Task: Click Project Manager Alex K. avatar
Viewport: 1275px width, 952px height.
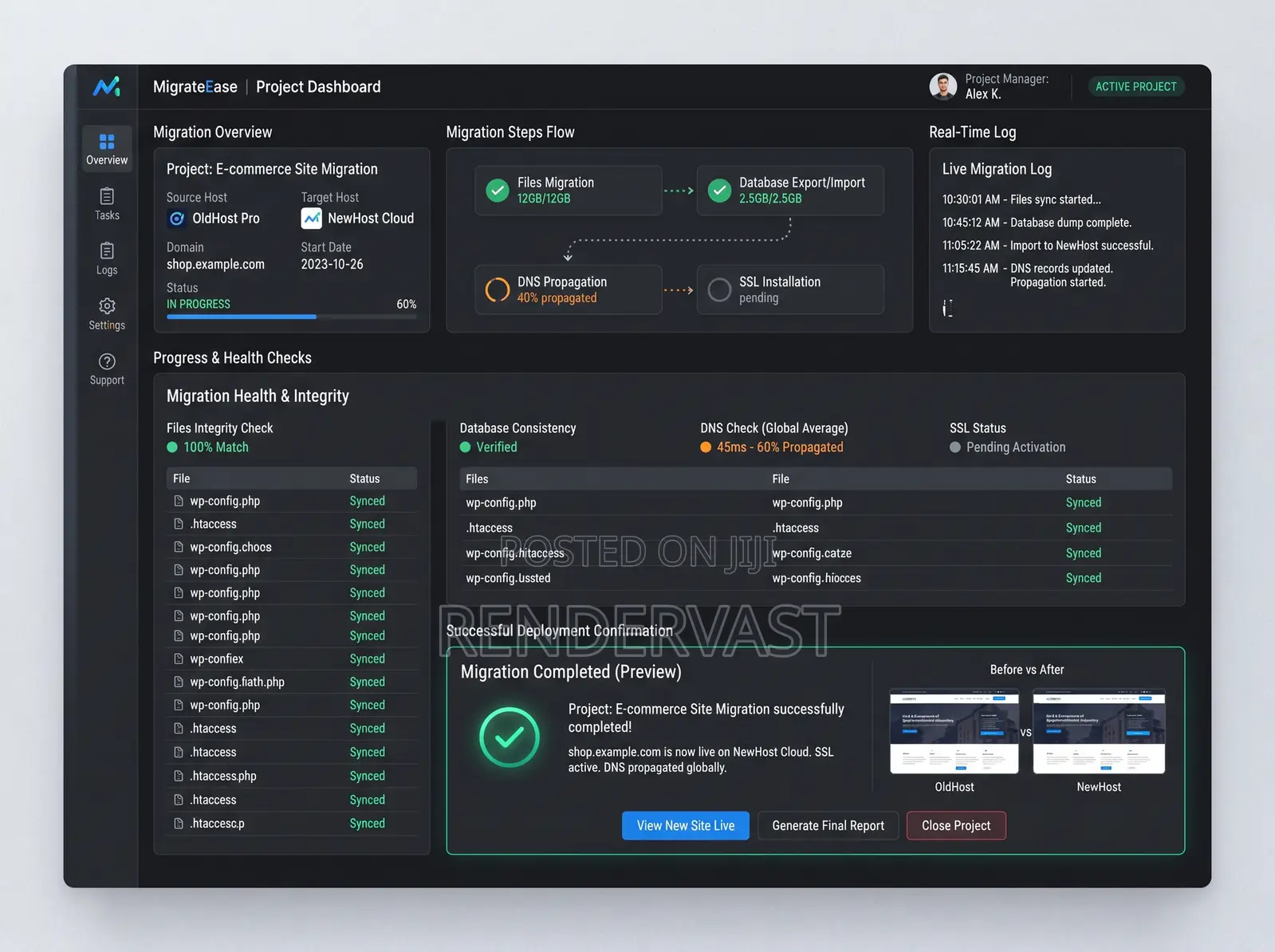Action: 943,86
